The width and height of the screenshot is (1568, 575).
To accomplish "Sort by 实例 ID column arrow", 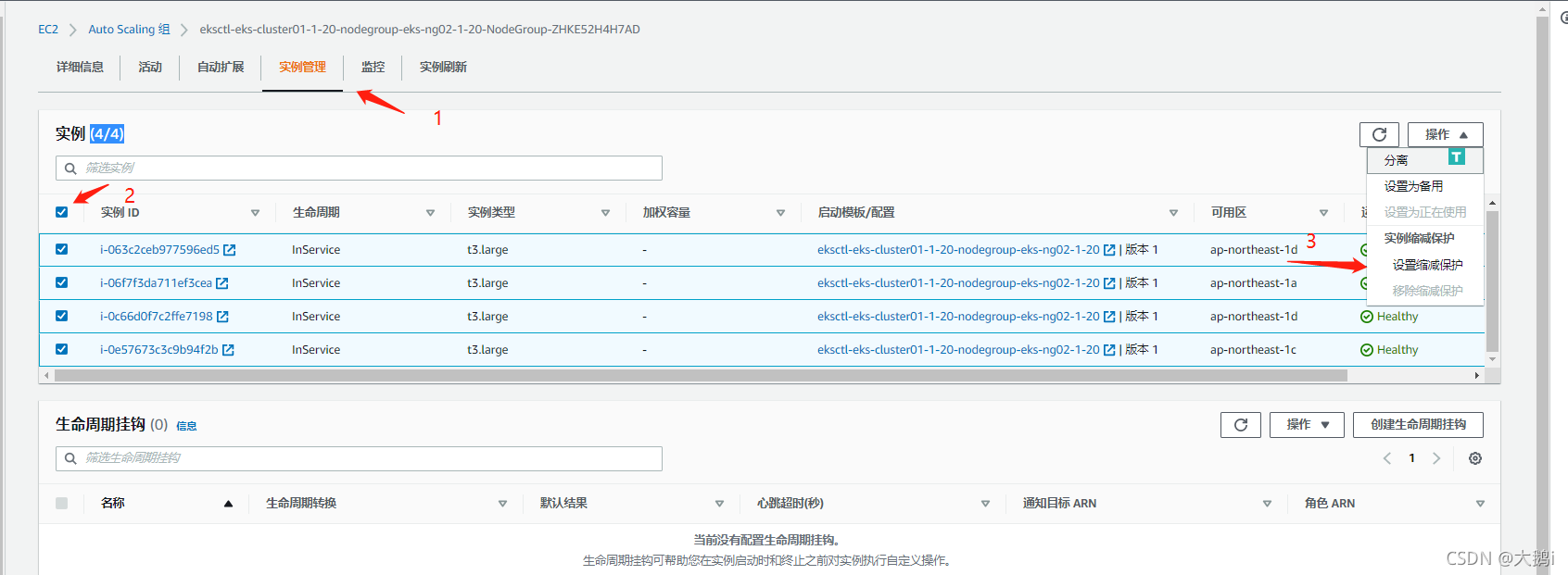I will [255, 213].
